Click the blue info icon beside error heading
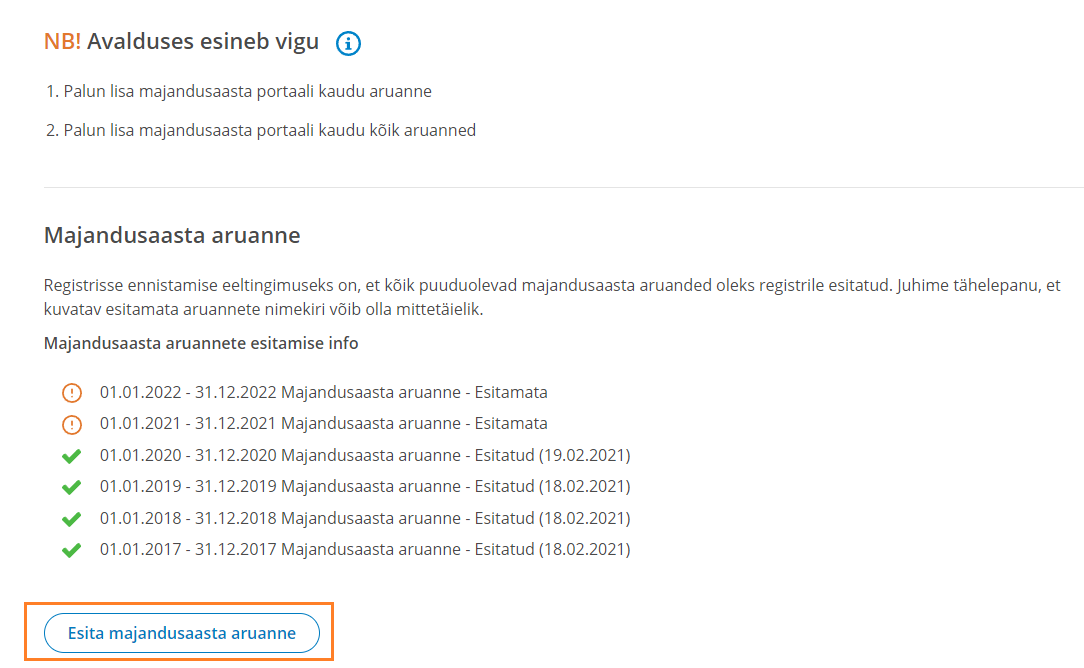This screenshot has height=668, width=1084. point(348,43)
